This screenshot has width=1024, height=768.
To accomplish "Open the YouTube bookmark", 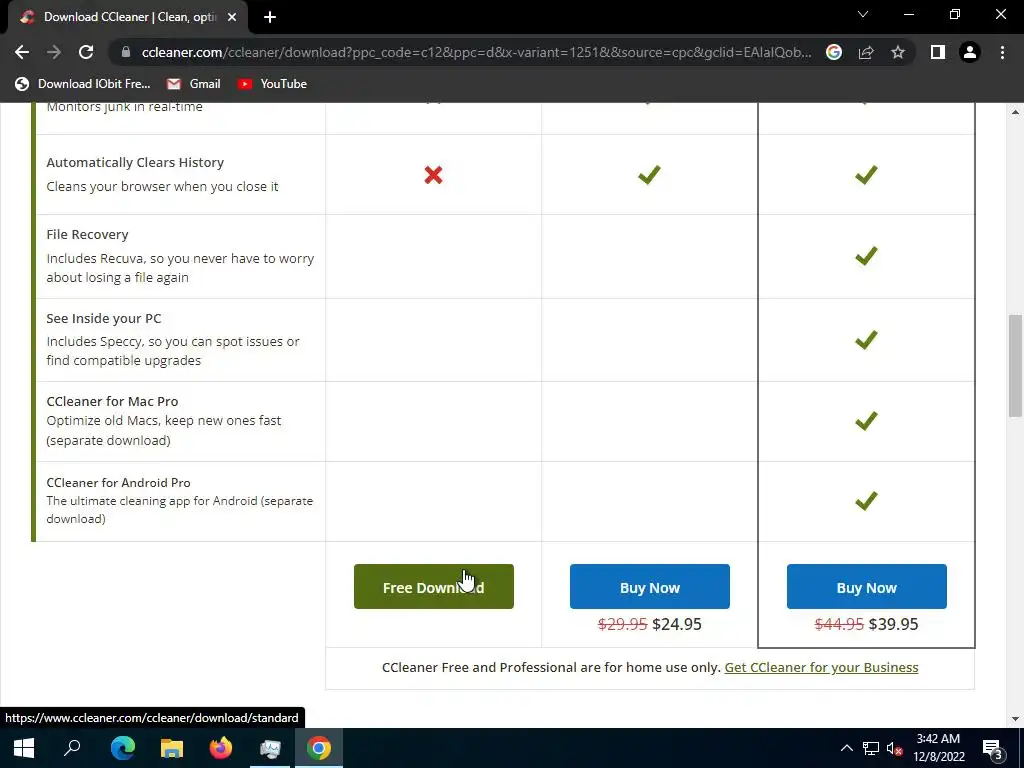I will coord(272,84).
